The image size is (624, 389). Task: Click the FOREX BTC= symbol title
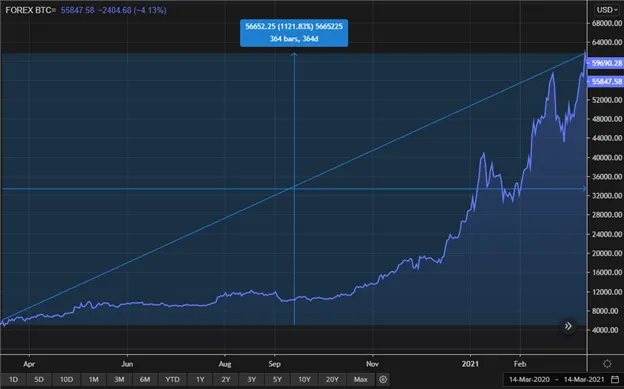[31, 10]
